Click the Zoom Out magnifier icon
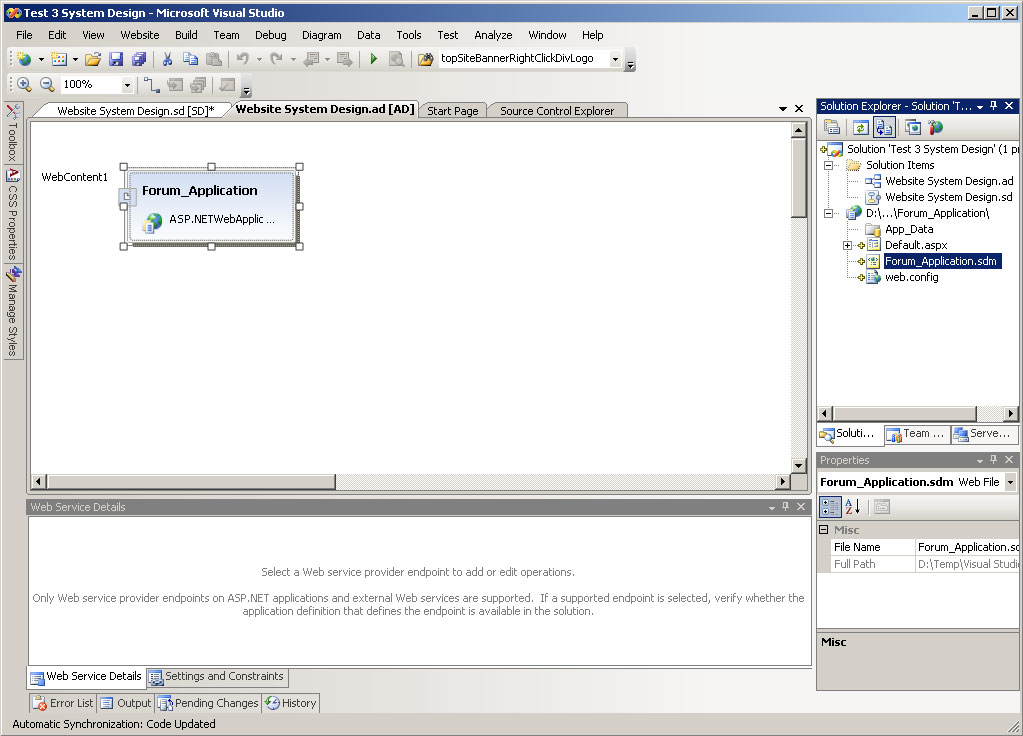This screenshot has width=1023, height=736. (47, 85)
